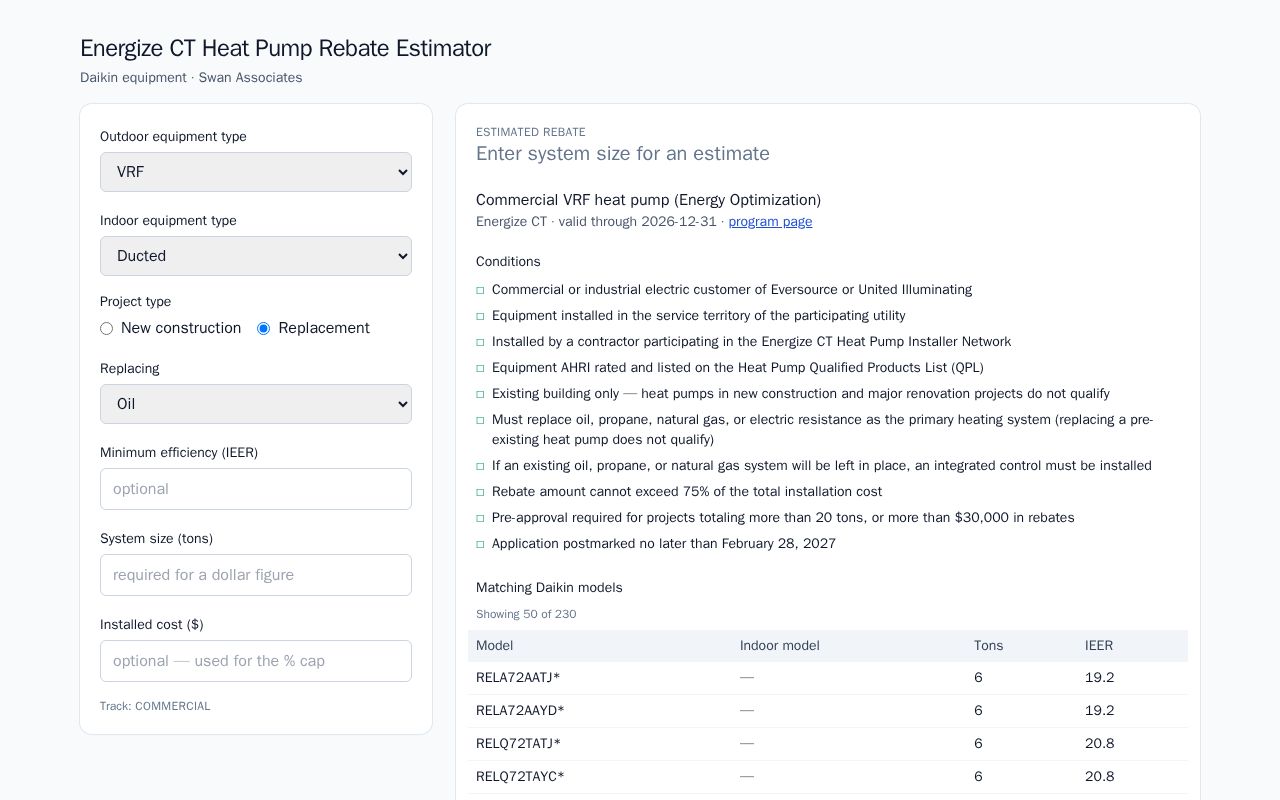
Task: Click the 'Matching Daikin models' heading
Action: 549,588
